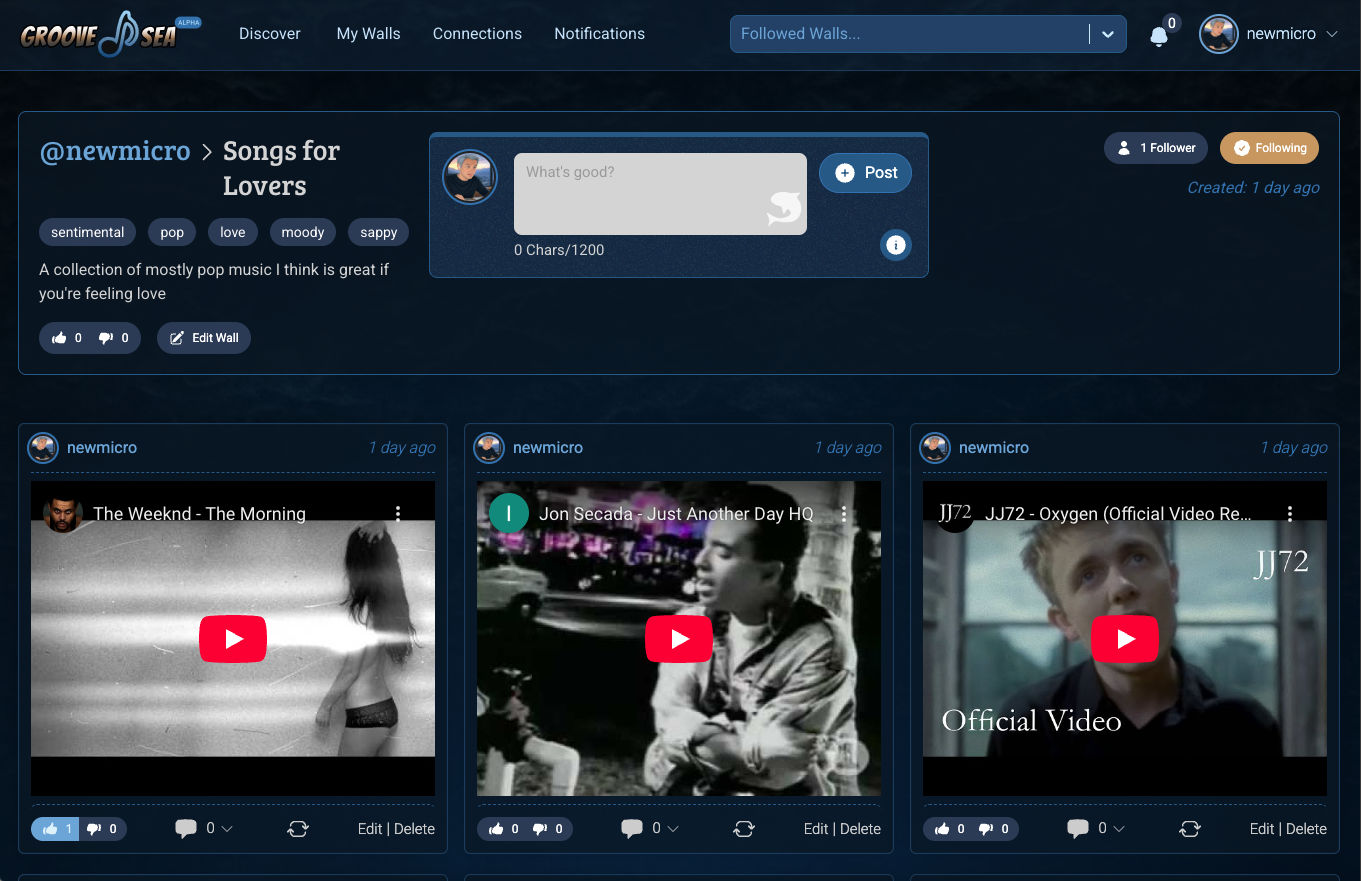Repost The Weeknd - The Morning
Image resolution: width=1361 pixels, height=881 pixels.
point(297,829)
